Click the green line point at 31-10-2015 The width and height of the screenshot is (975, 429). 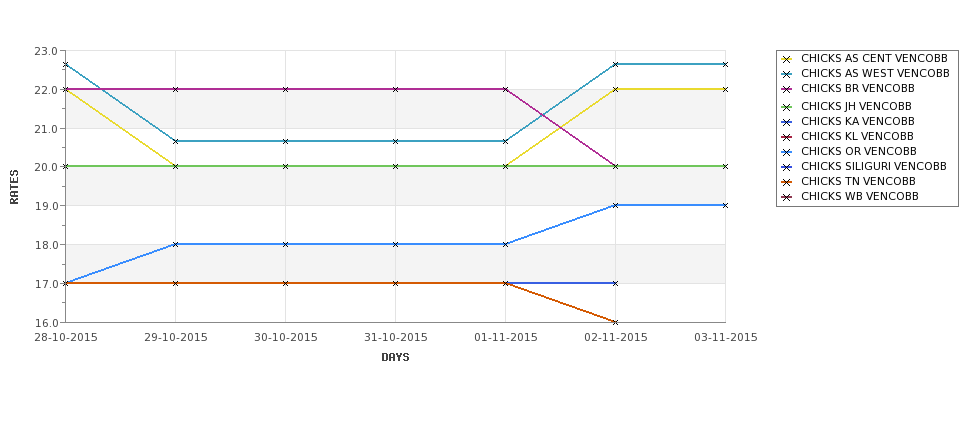coord(395,167)
